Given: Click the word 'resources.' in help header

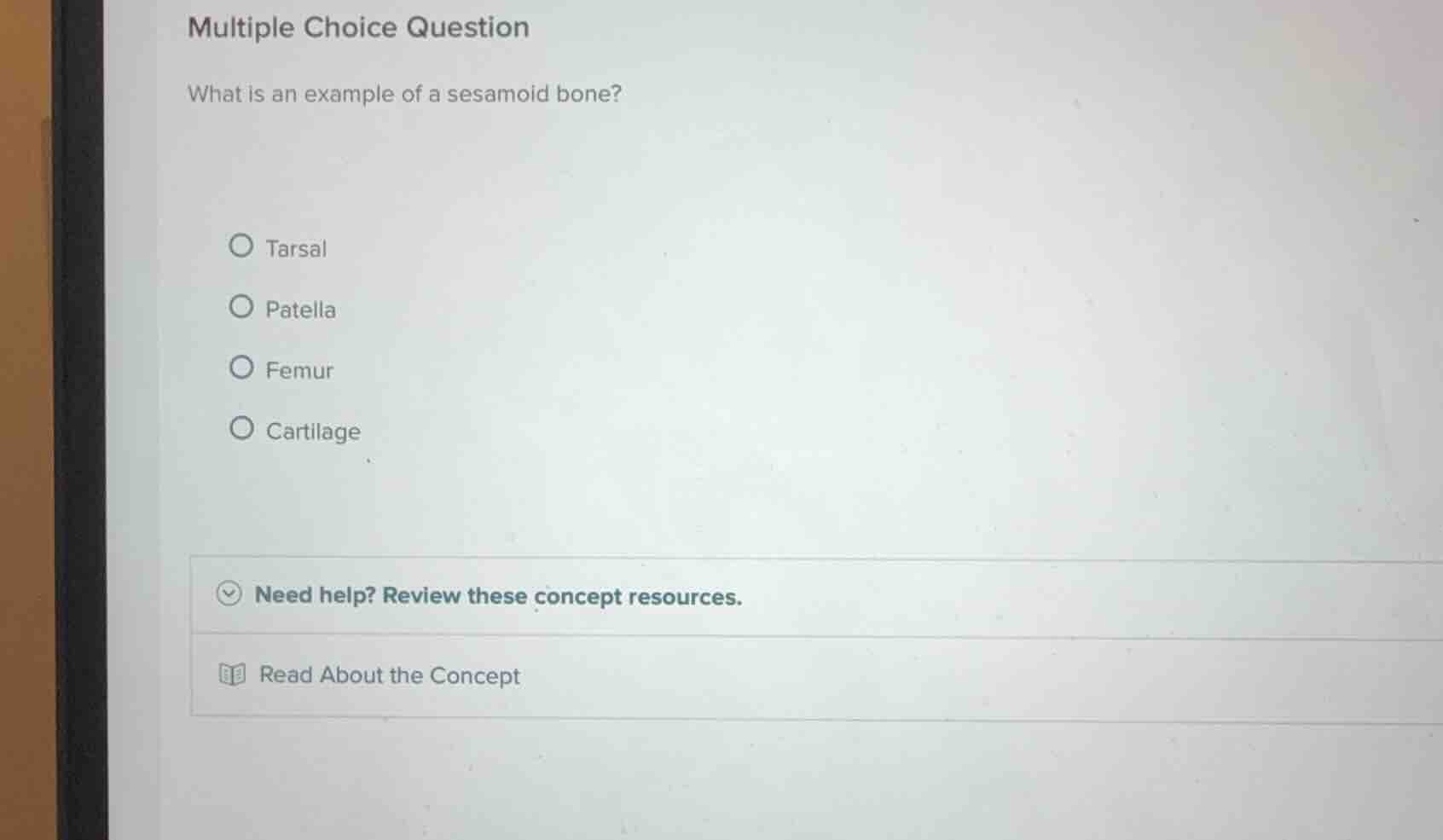Looking at the screenshot, I should coord(685,597).
